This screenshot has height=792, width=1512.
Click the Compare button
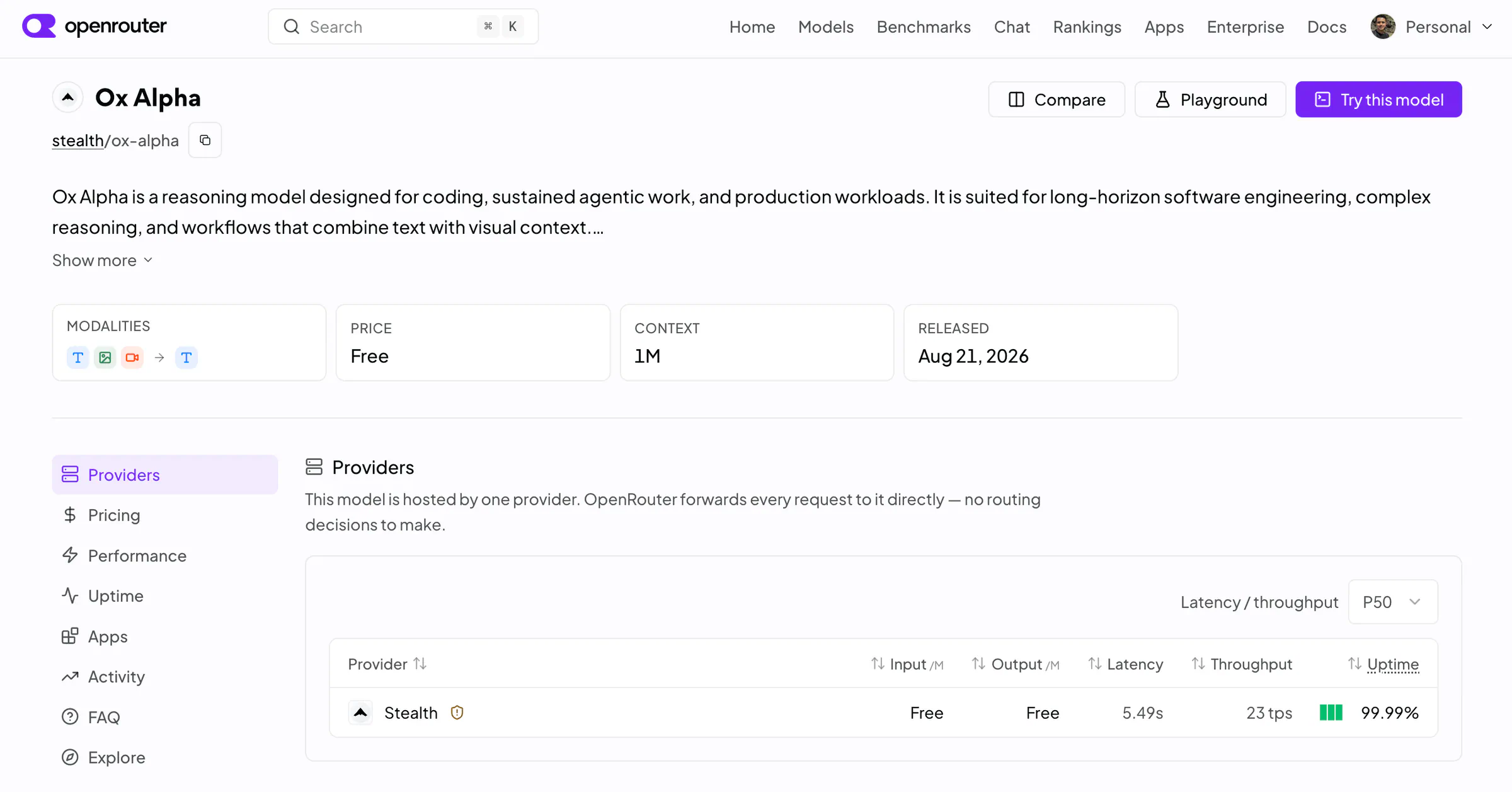tap(1057, 99)
